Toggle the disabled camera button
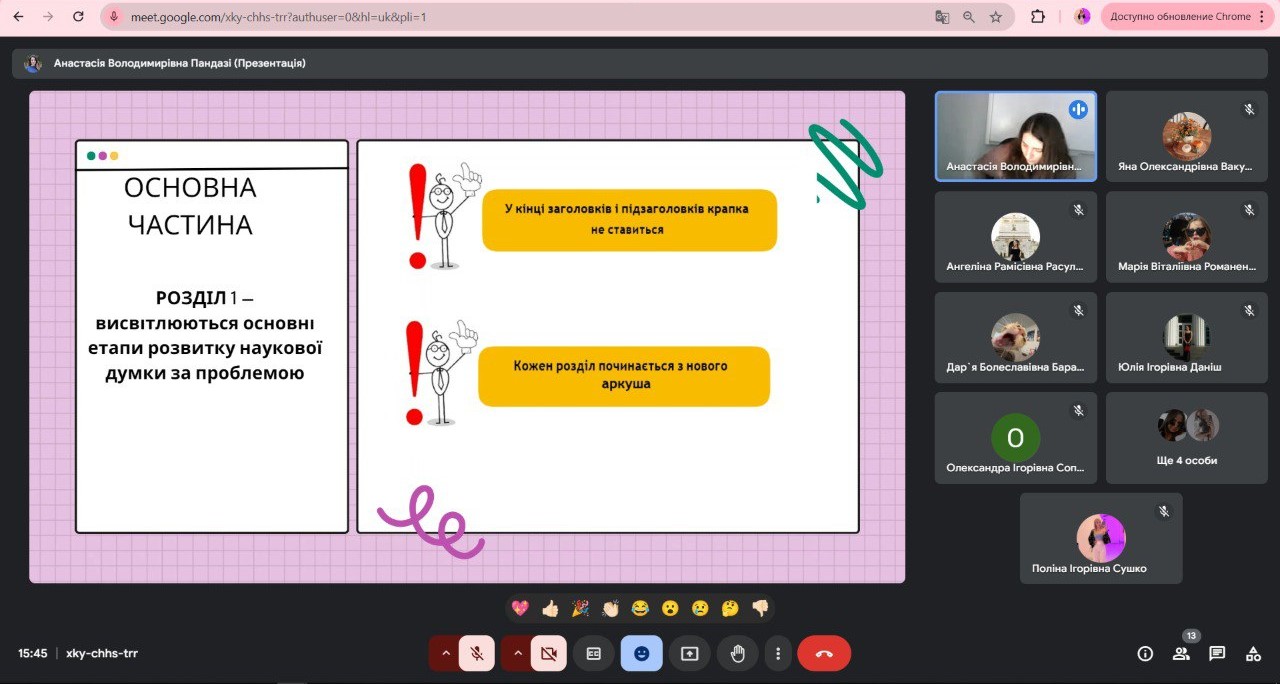 point(548,653)
